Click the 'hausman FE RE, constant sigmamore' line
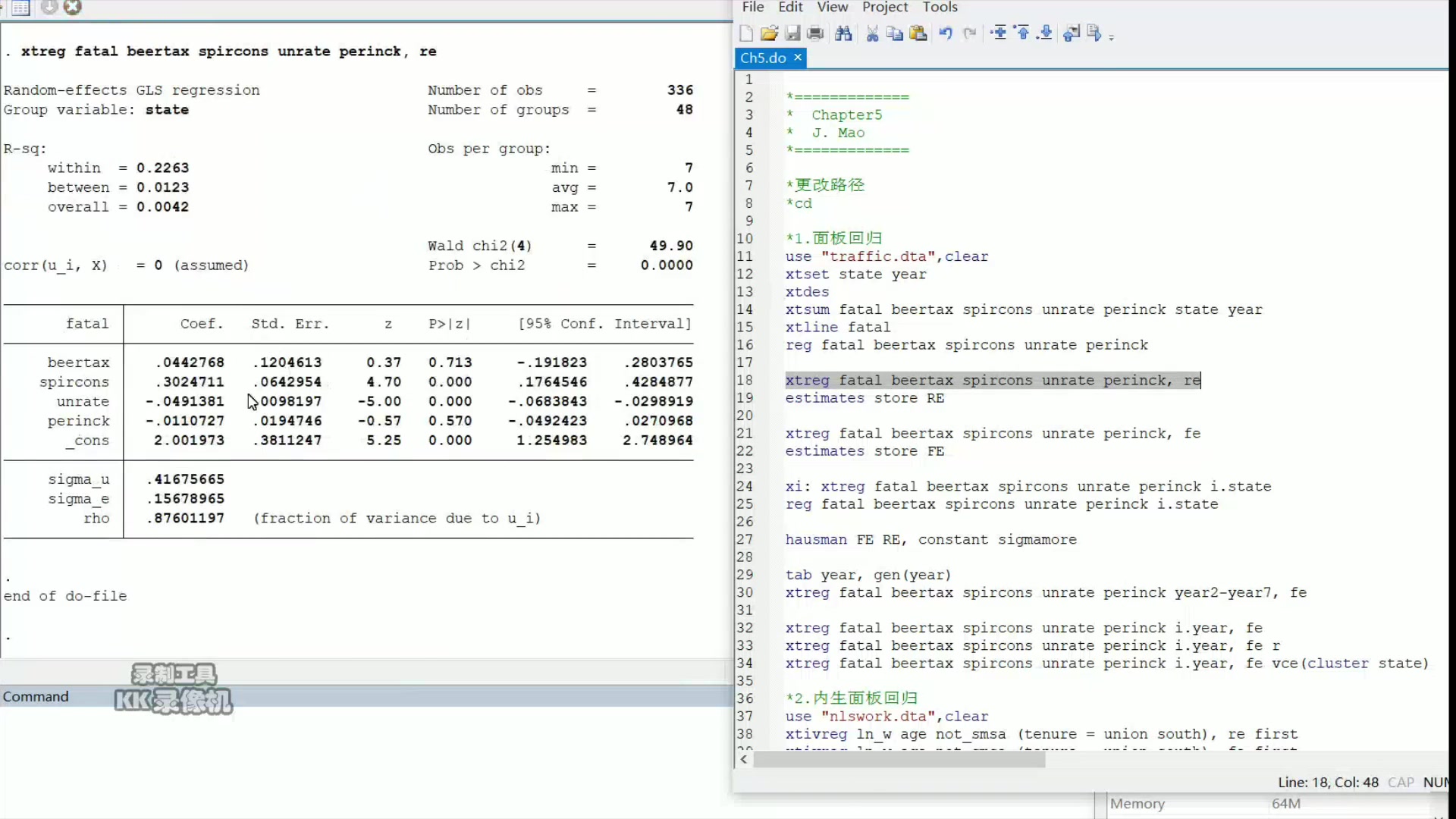This screenshot has height=819, width=1456. click(930, 539)
